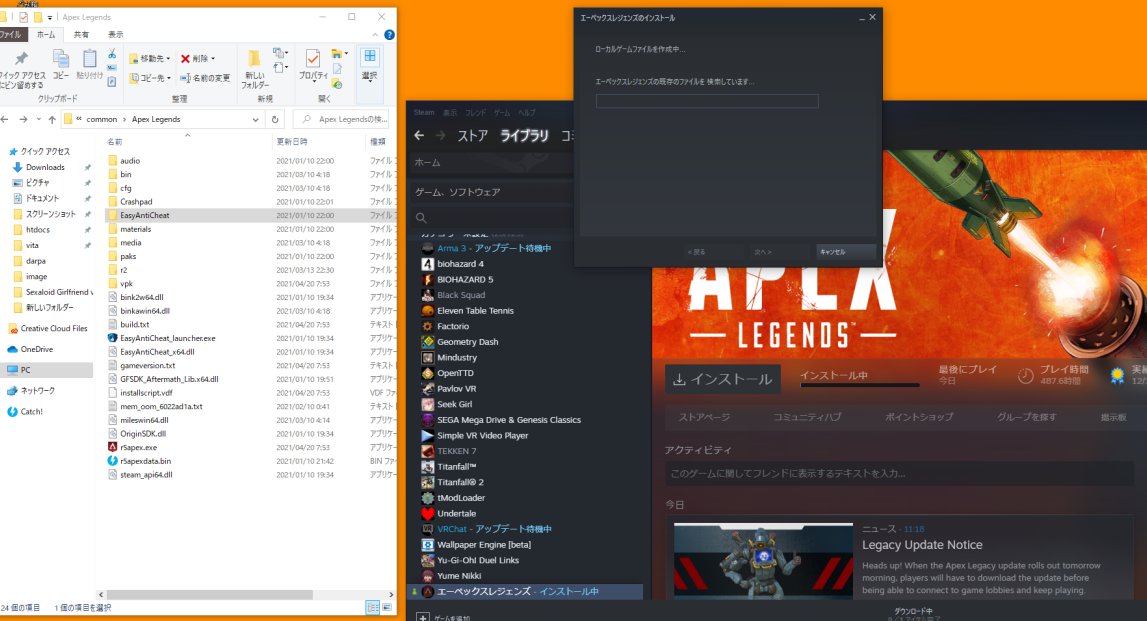This screenshot has height=621, width=1147.
Task: Click the Delete (削除) ribbon command
Action: [x=198, y=59]
